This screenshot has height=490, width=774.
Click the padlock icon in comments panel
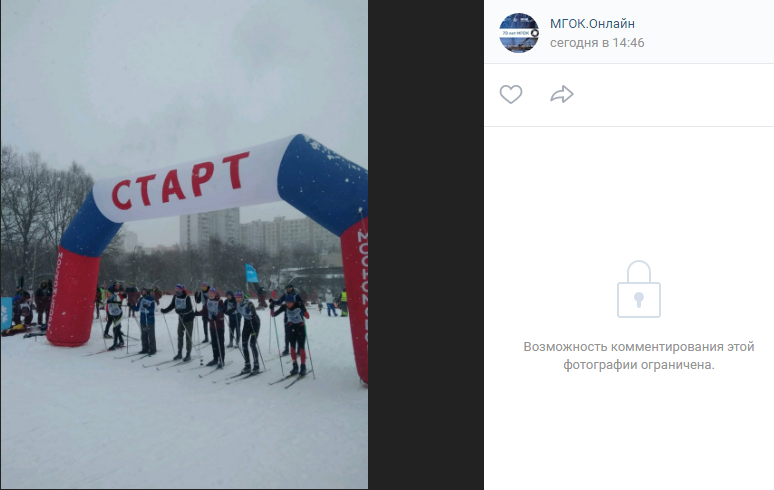click(638, 289)
